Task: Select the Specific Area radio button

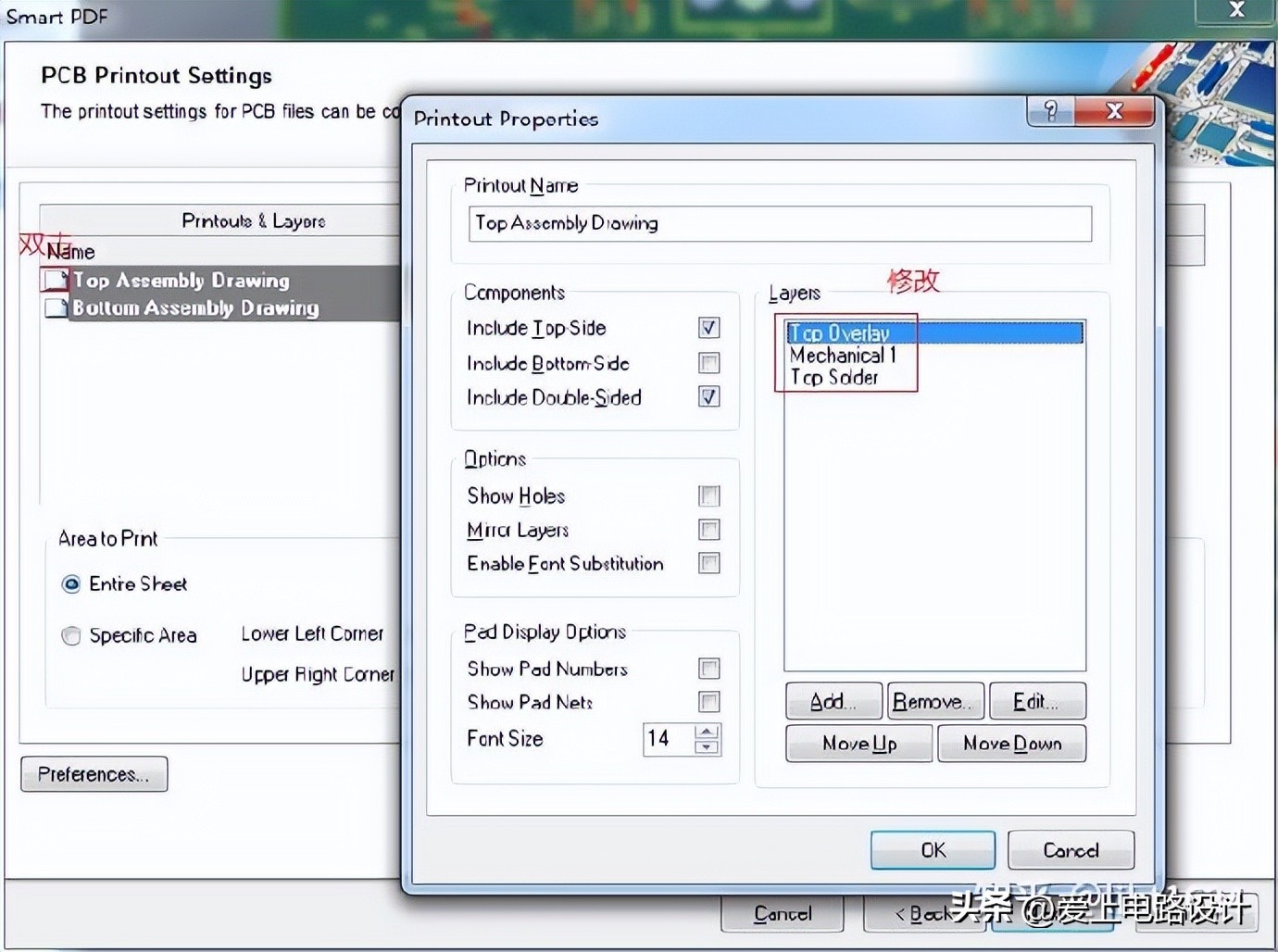Action: (x=71, y=635)
